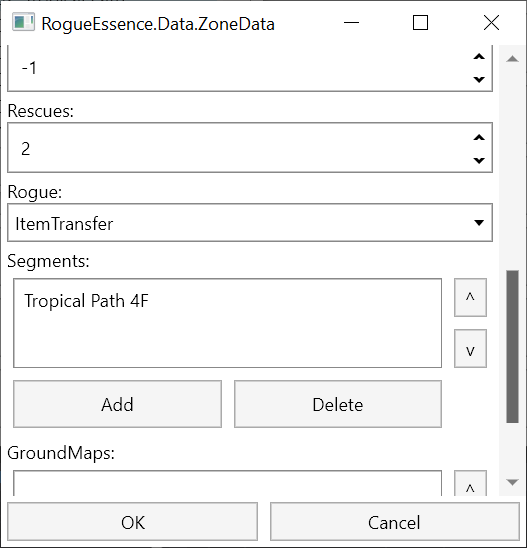Screen dimensions: 527x548
Task: Confirm changes with OK
Action: pos(132,522)
